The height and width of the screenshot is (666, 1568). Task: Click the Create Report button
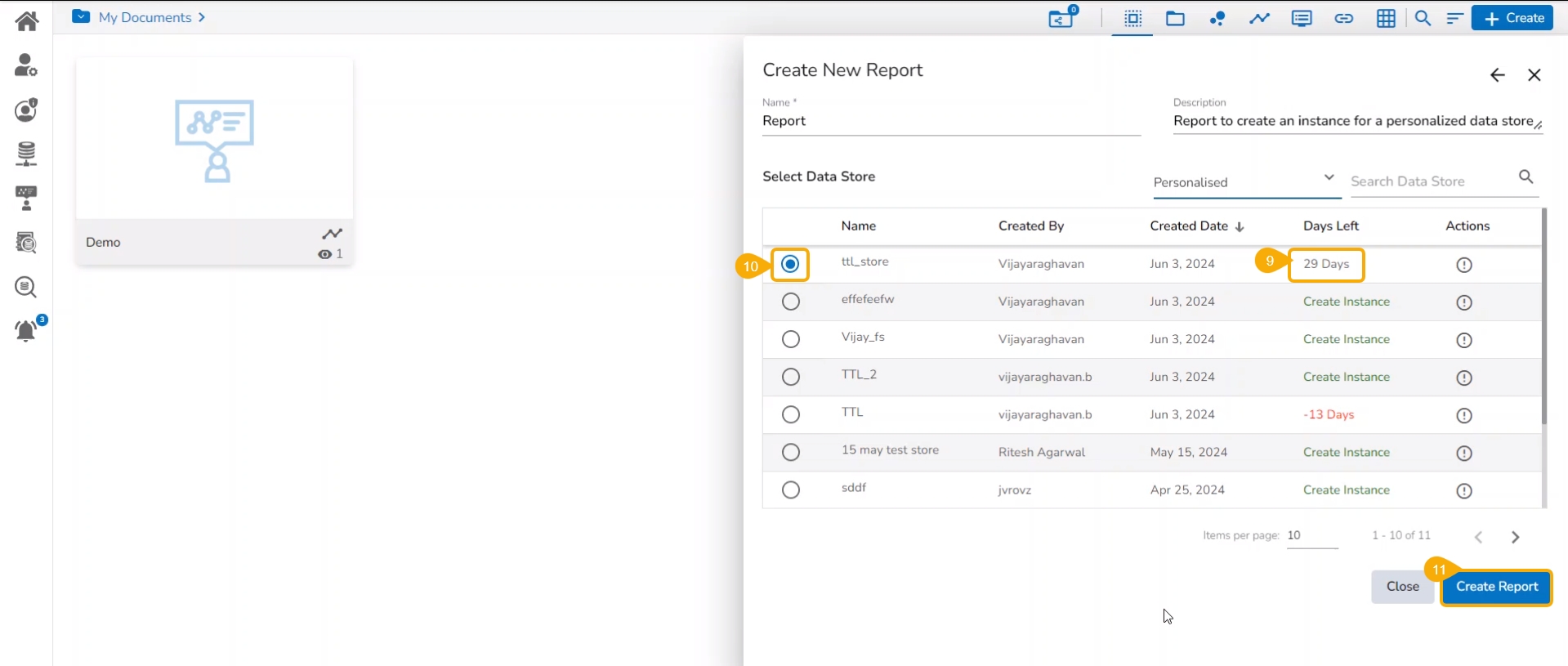click(1496, 587)
